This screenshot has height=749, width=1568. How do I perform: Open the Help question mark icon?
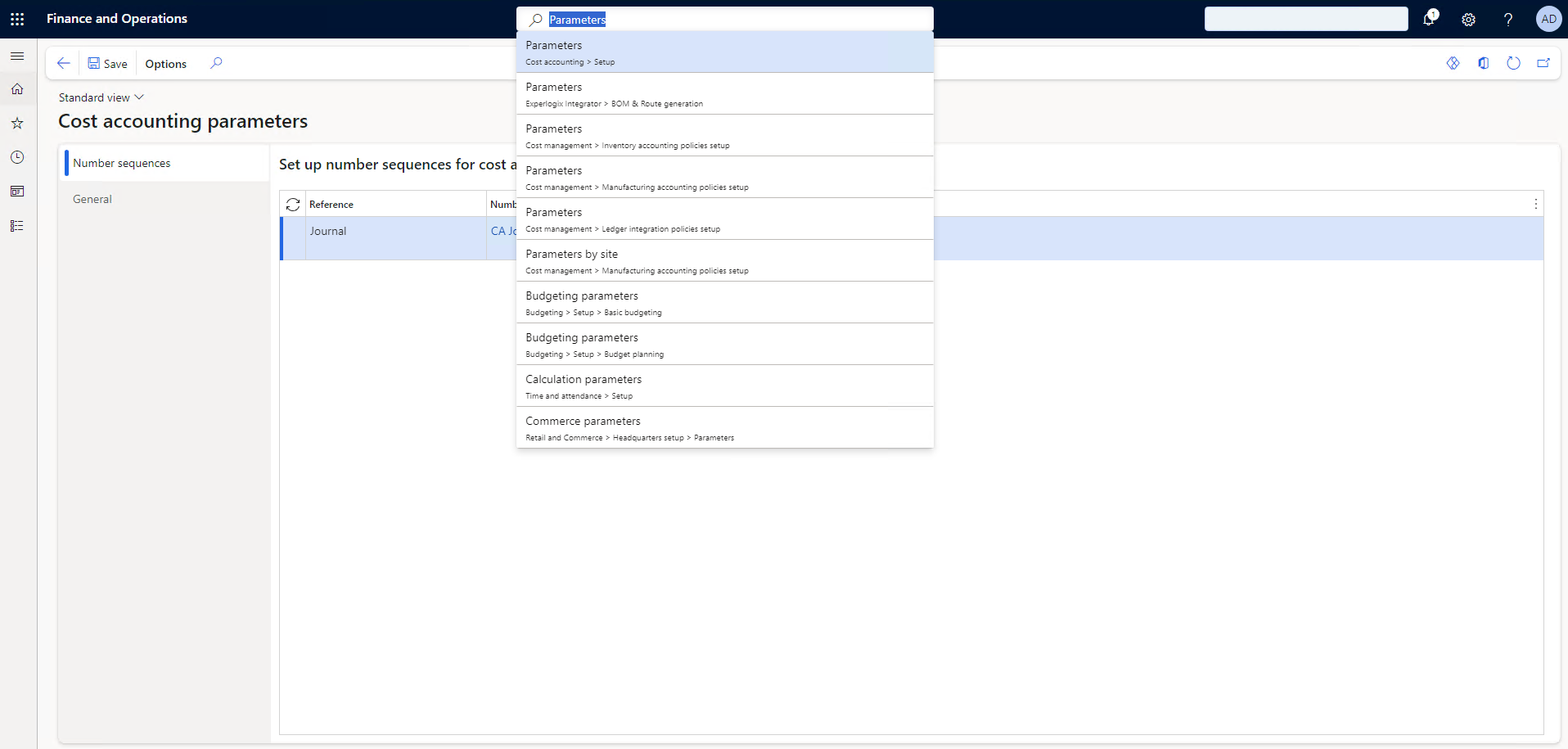(1508, 20)
